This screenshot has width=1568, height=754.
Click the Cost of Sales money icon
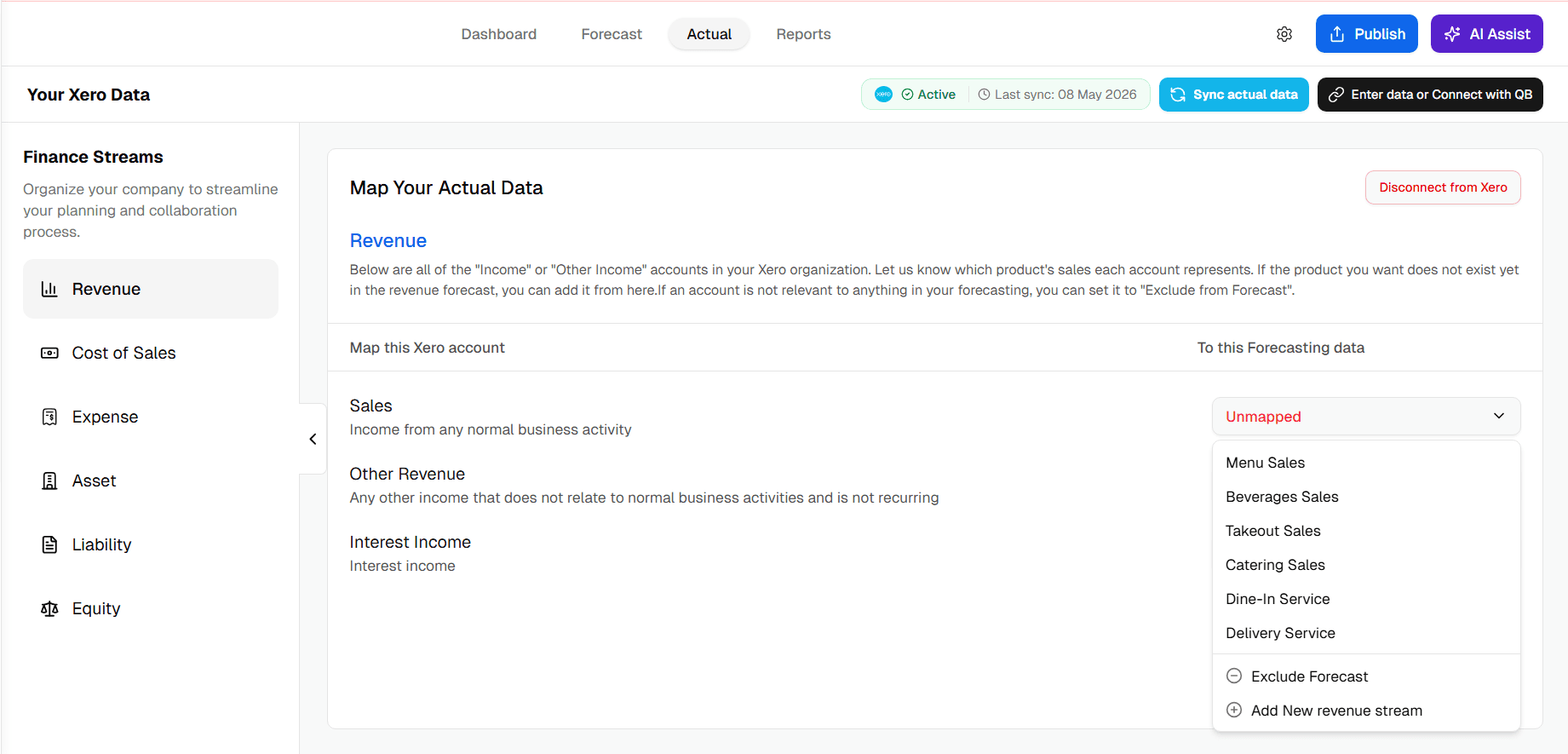(x=49, y=353)
